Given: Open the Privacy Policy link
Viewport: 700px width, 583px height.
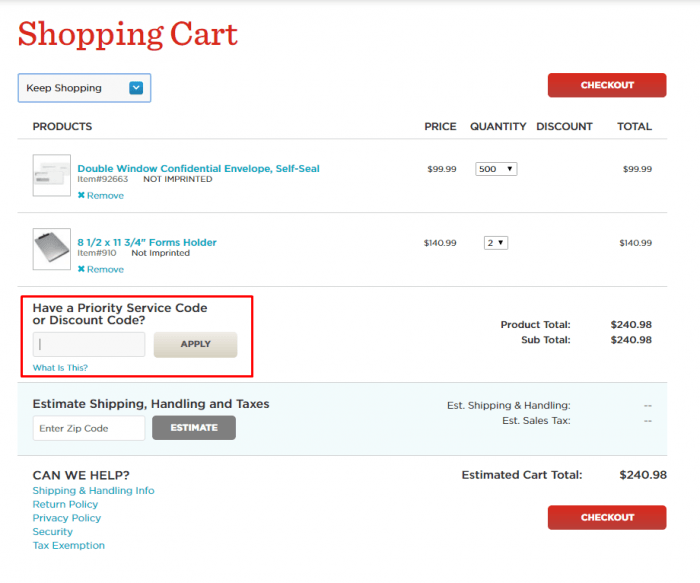Looking at the screenshot, I should point(67,518).
